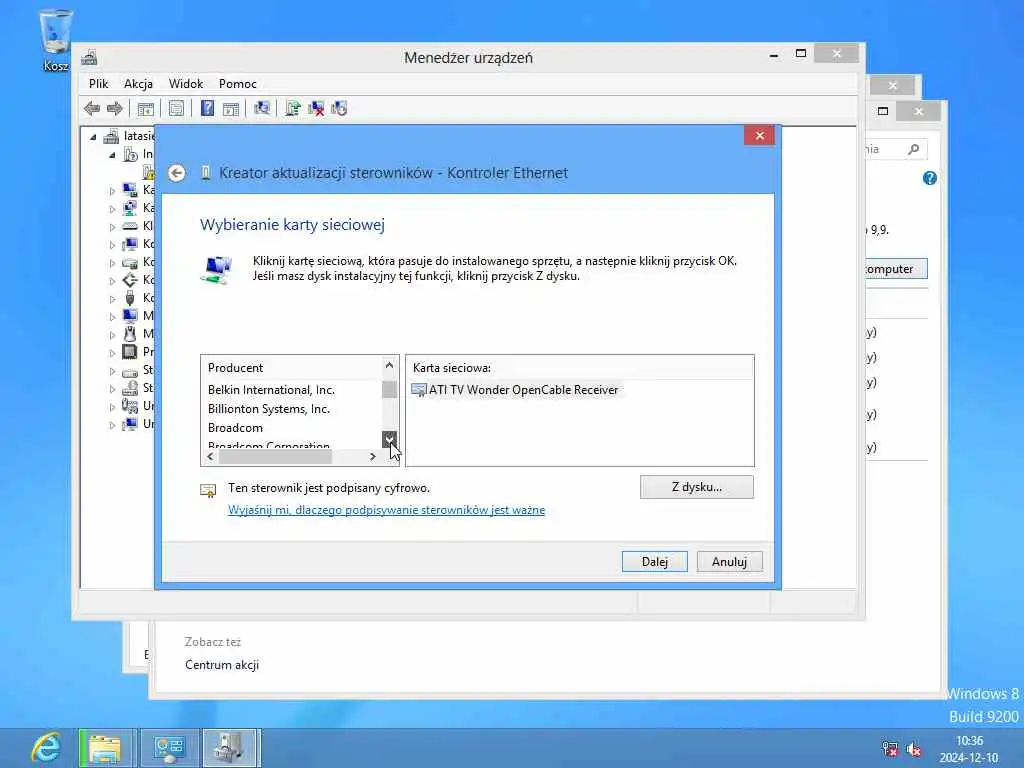Toggle the console tree toolbar icon
1024x768 pixels.
146,108
